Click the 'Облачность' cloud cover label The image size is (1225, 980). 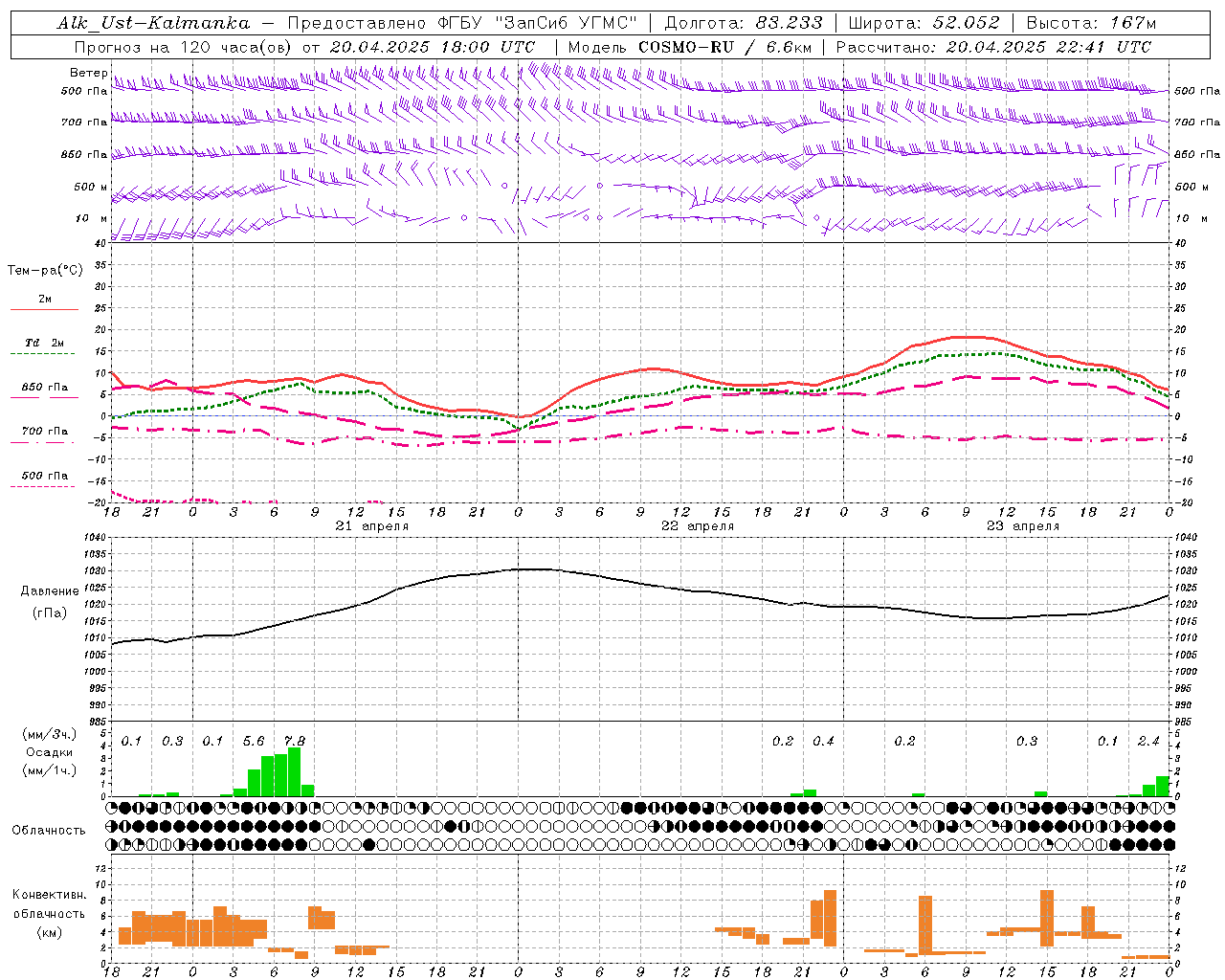tap(49, 830)
